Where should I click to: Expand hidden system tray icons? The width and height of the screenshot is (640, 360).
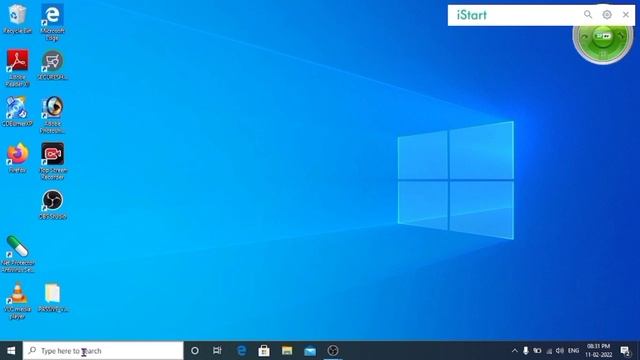[515, 351]
